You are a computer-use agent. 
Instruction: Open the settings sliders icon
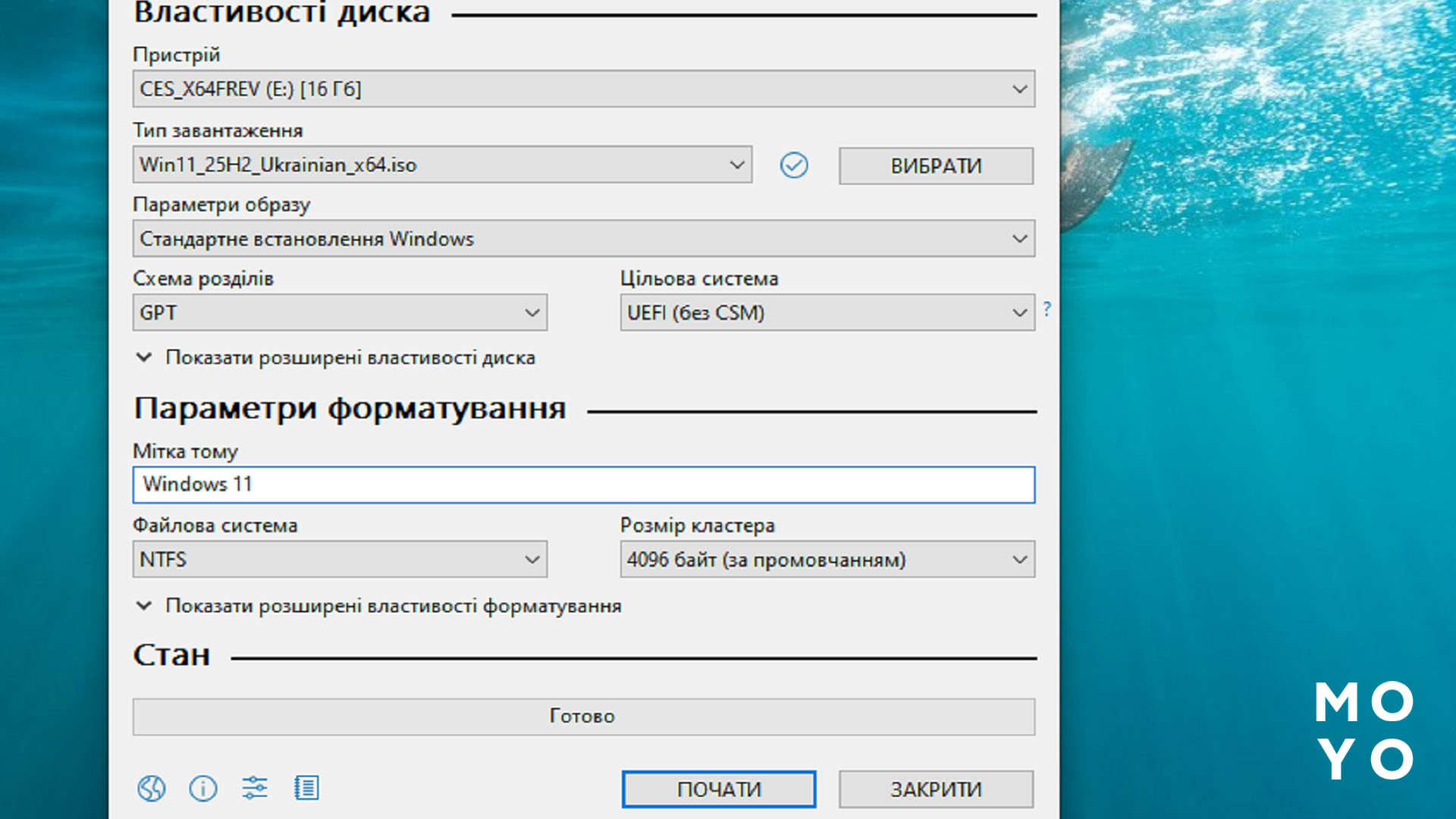pyautogui.click(x=256, y=789)
